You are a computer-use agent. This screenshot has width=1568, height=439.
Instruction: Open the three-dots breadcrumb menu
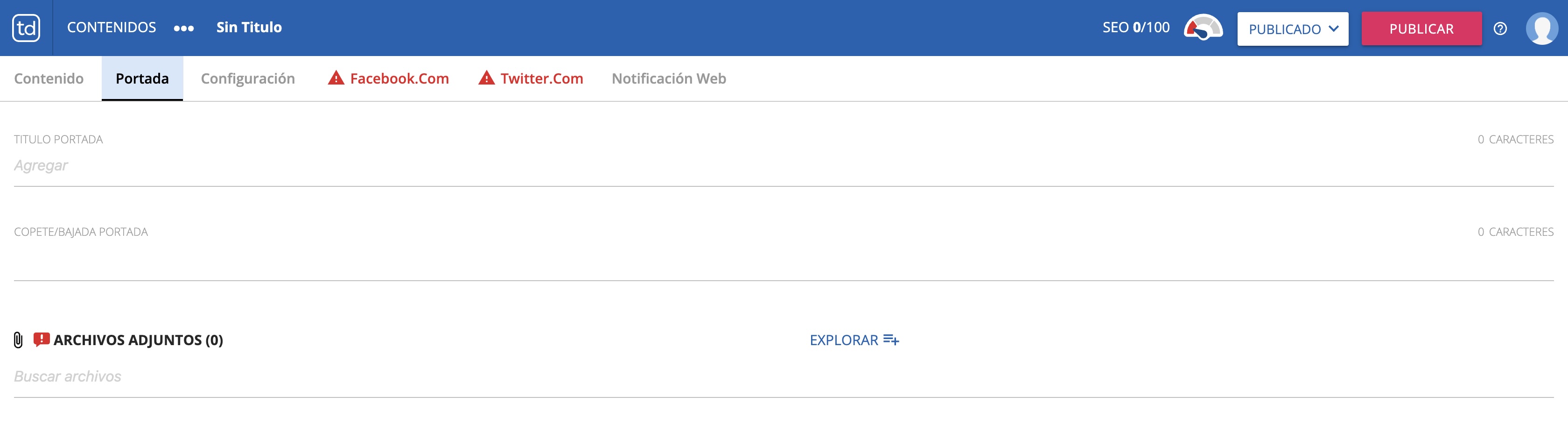tap(184, 28)
